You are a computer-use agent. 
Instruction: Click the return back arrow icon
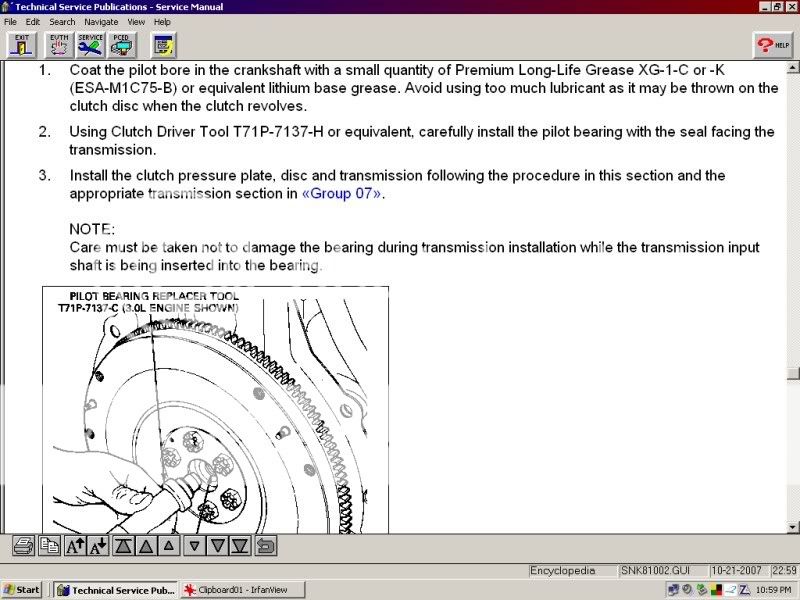[266, 546]
